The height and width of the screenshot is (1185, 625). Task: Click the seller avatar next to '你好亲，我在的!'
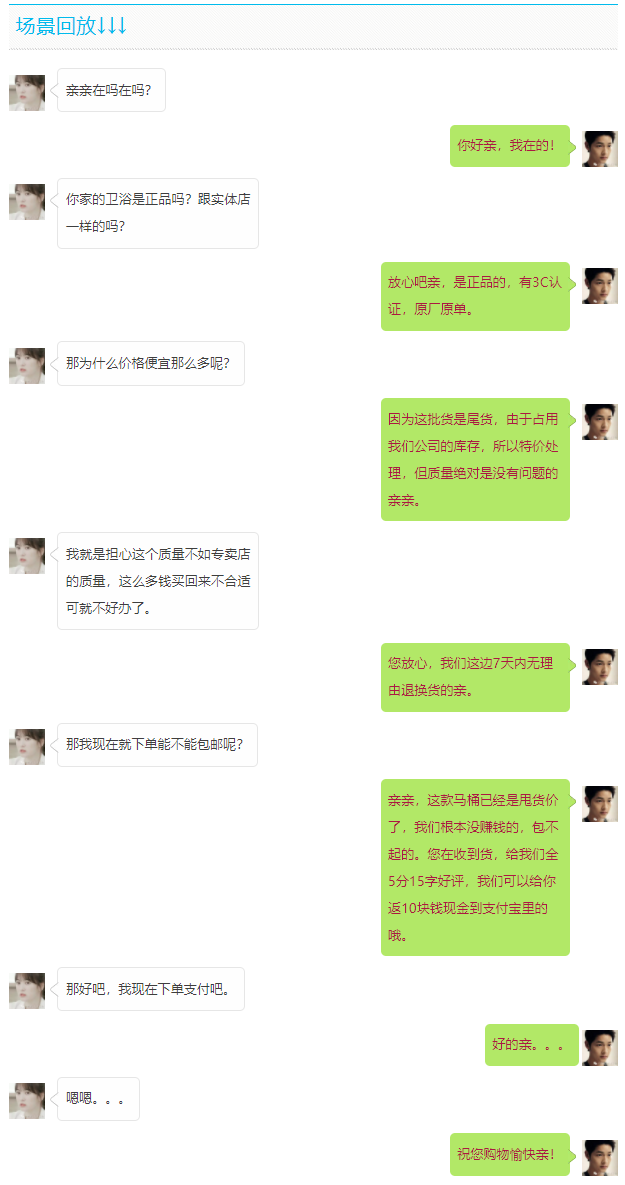(x=600, y=149)
